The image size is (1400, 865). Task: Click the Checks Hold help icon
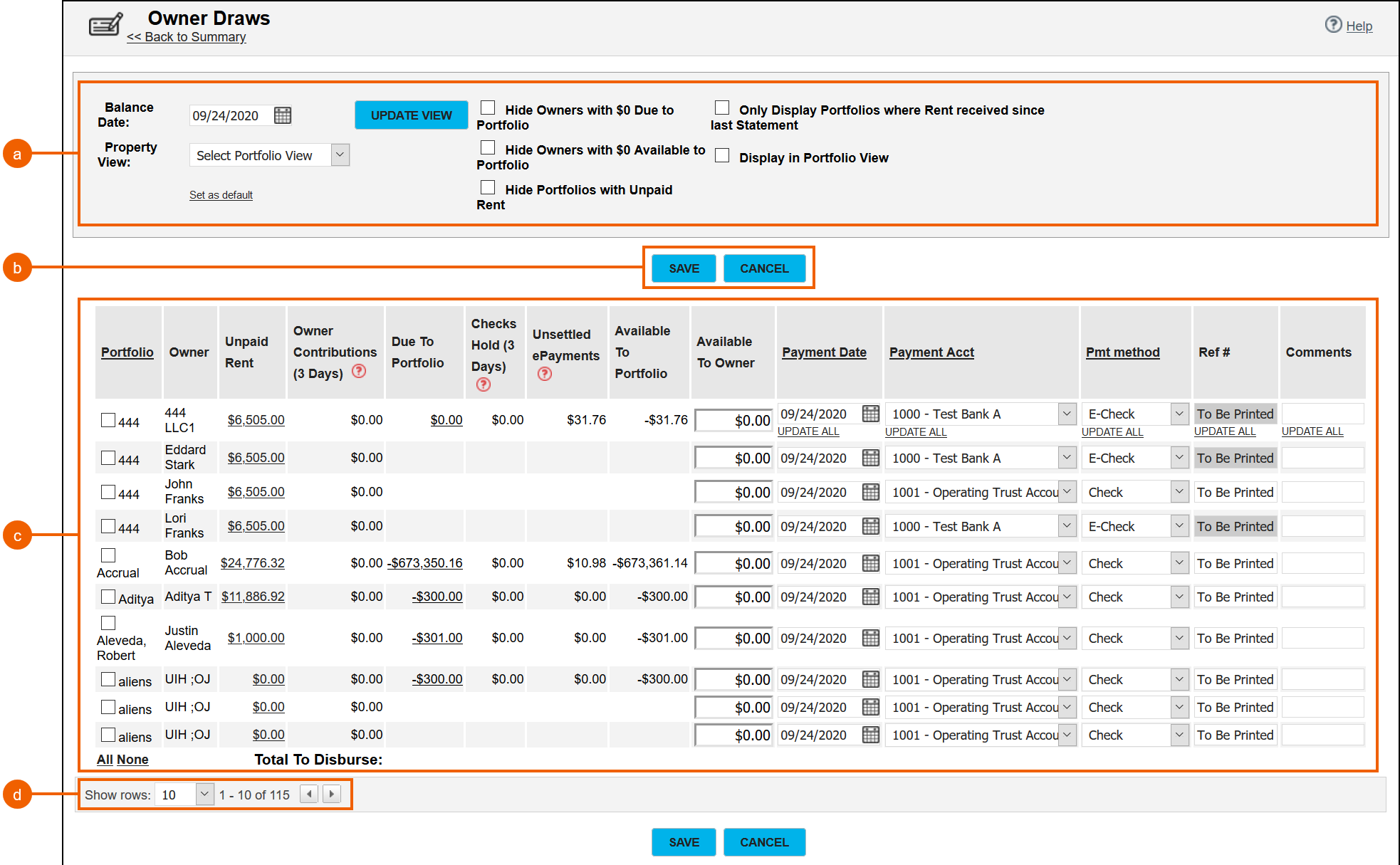click(484, 384)
